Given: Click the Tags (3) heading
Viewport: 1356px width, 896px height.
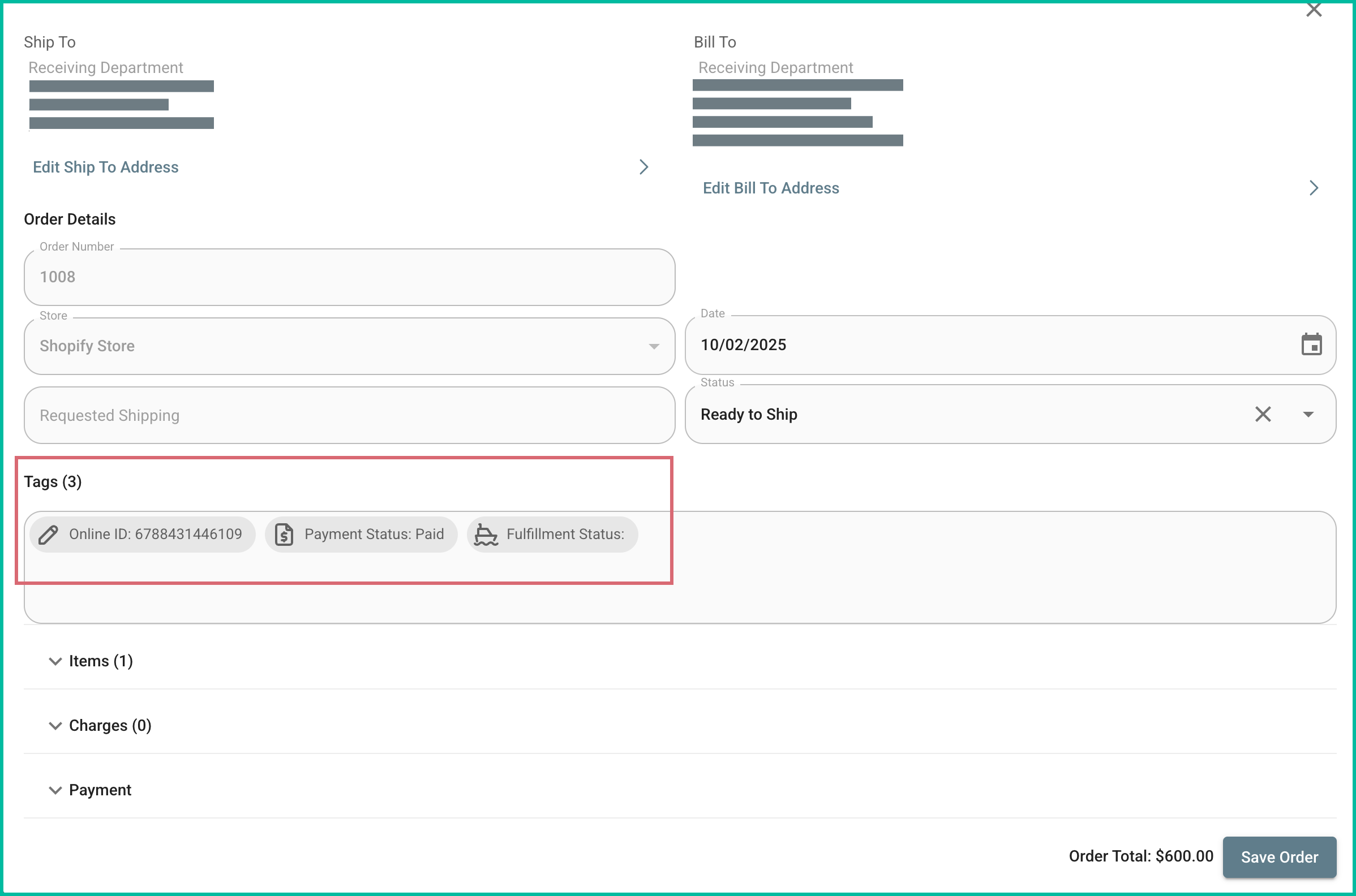Looking at the screenshot, I should (53, 482).
